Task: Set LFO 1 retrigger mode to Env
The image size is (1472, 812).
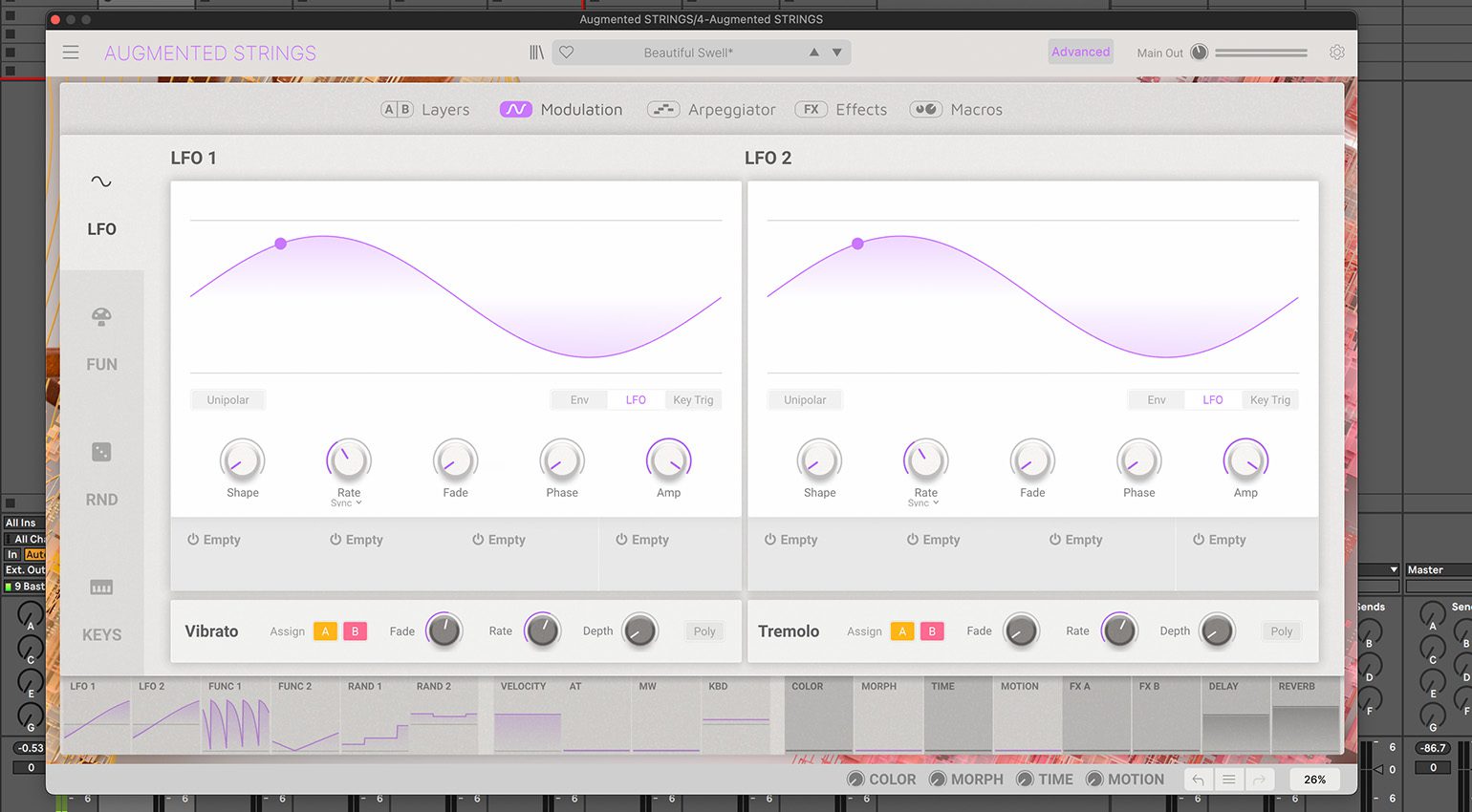Action: (x=579, y=400)
